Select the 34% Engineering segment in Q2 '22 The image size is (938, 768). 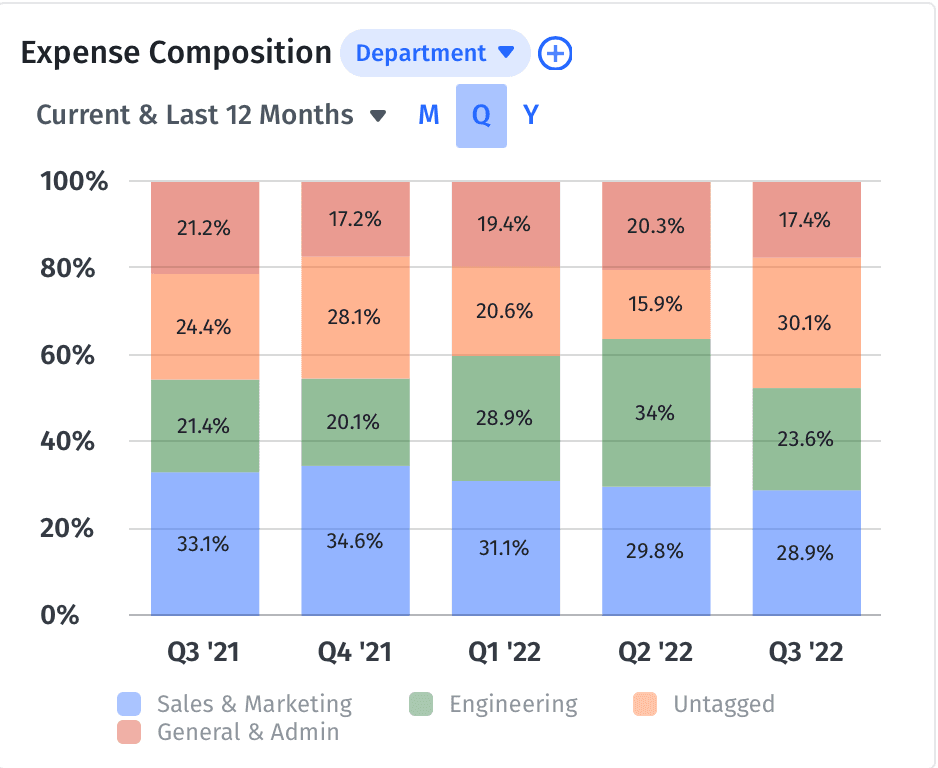[x=655, y=413]
